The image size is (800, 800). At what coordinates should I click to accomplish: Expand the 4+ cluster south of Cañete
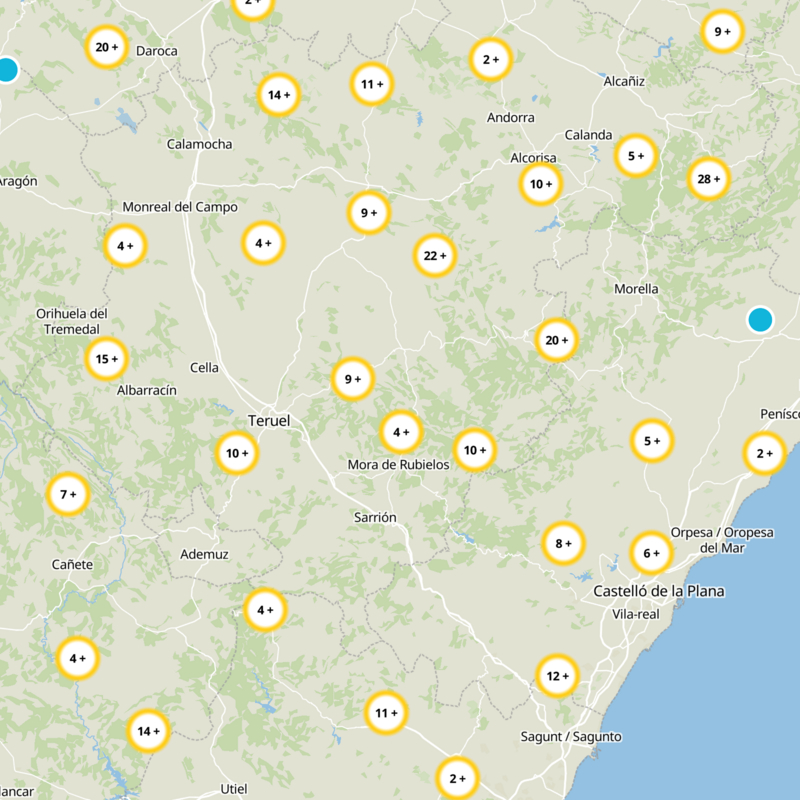click(x=77, y=658)
